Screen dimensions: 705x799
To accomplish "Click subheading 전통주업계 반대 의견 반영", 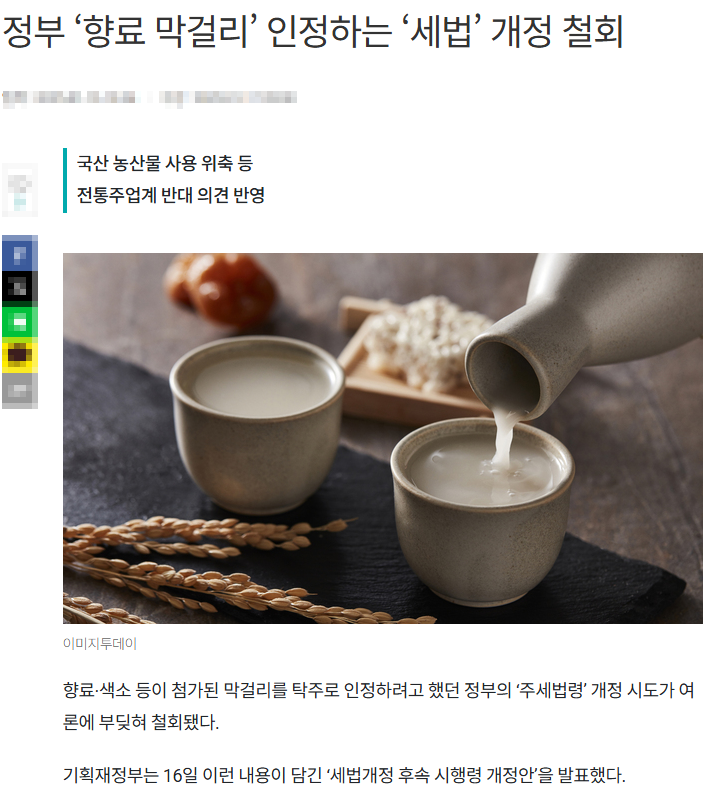I will click(171, 195).
